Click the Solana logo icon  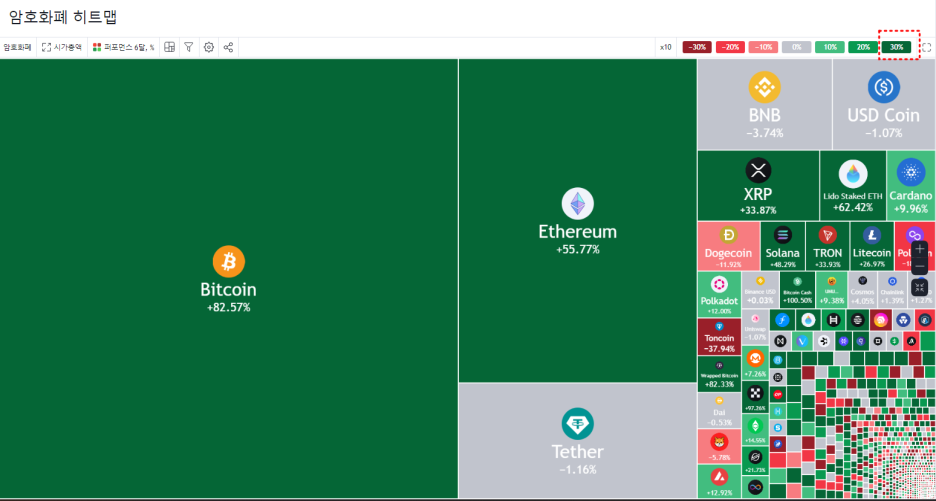[x=782, y=235]
